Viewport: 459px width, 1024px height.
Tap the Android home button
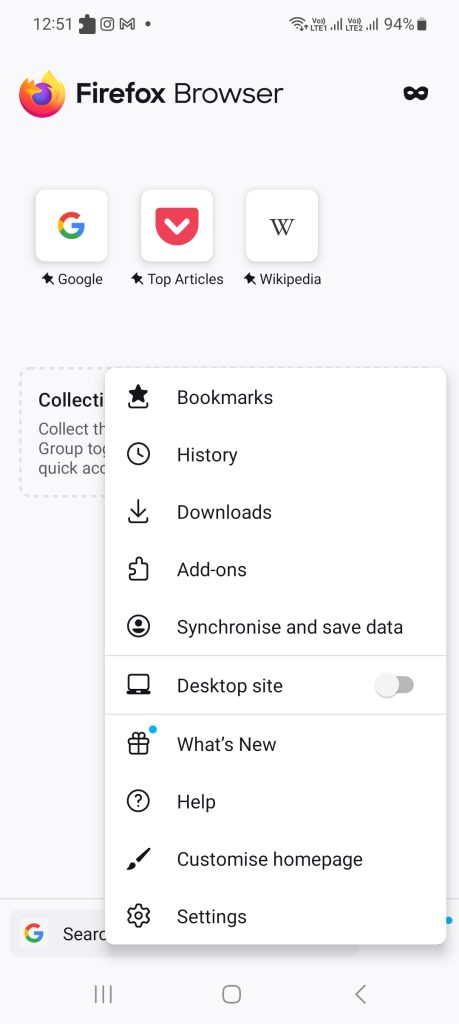point(231,994)
